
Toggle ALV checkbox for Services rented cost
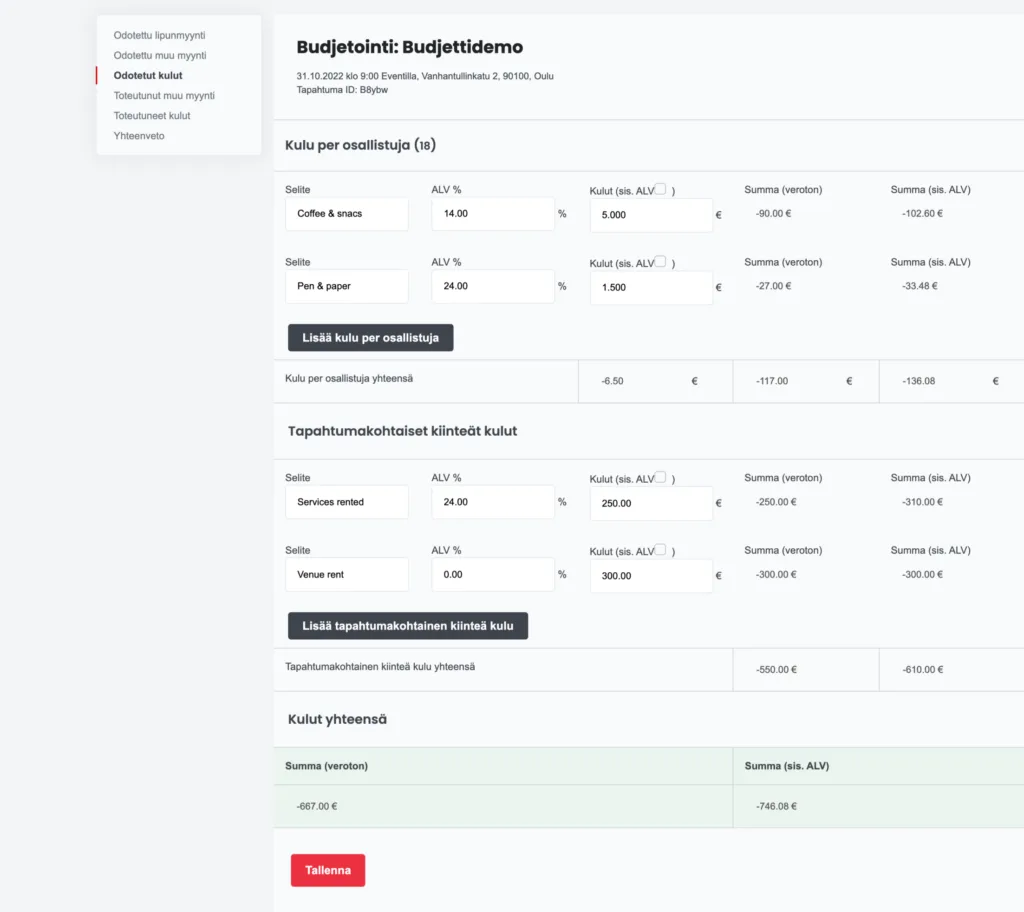click(660, 477)
